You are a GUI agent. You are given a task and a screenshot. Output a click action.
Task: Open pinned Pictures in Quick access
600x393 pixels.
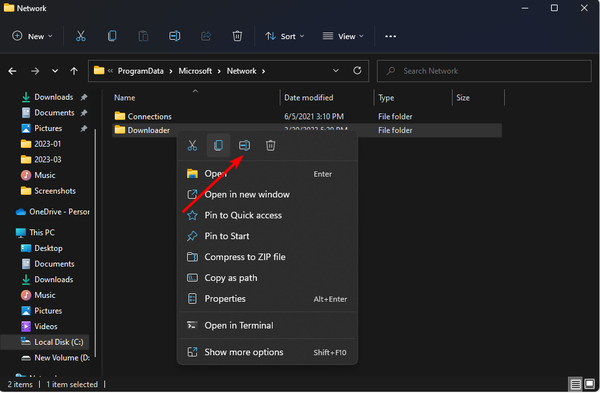[x=48, y=128]
